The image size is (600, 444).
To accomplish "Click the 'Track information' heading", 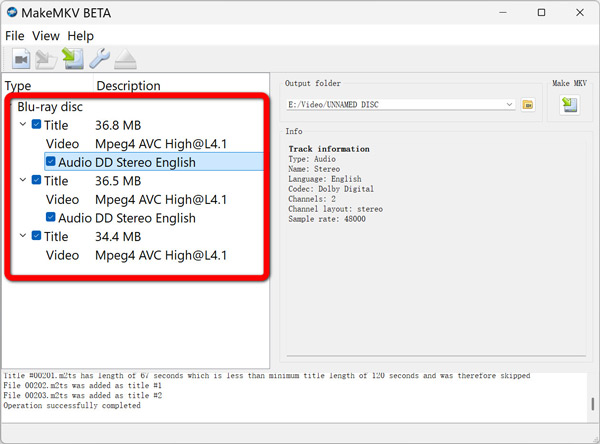I will click(329, 149).
